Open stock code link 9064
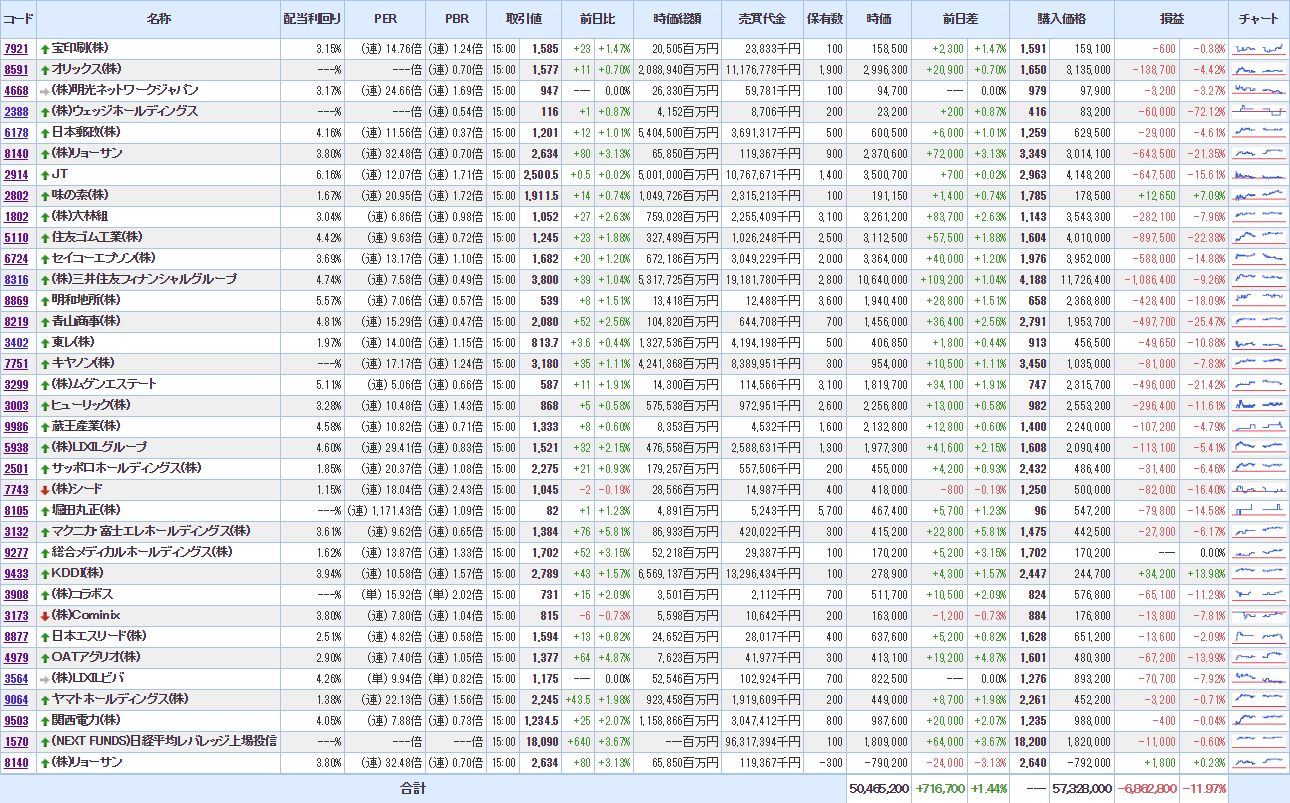 click(16, 699)
